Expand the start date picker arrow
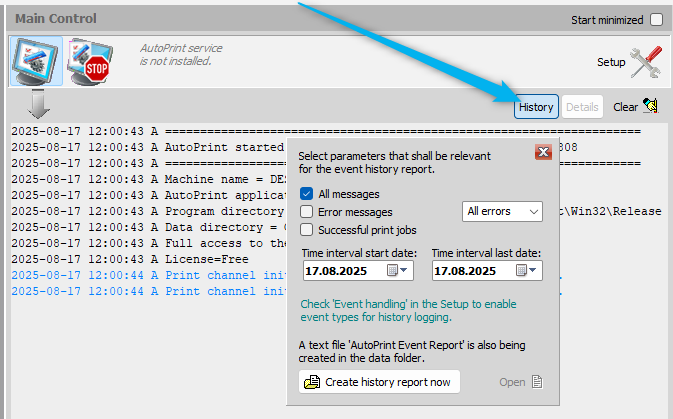673x419 pixels. [403, 270]
